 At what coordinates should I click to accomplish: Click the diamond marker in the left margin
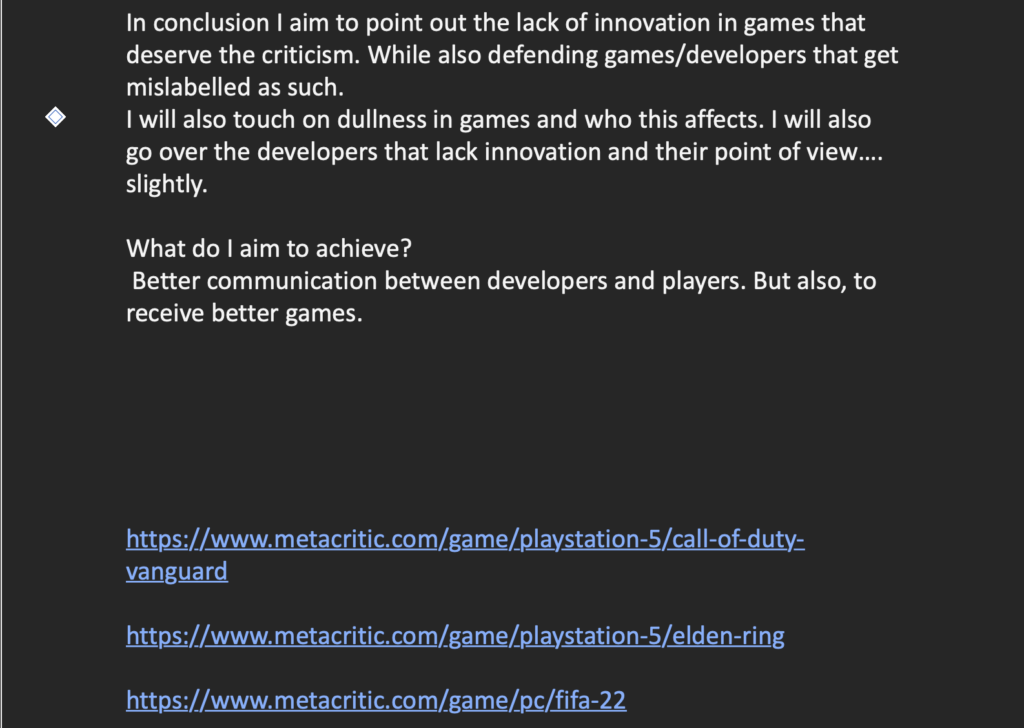pos(56,118)
